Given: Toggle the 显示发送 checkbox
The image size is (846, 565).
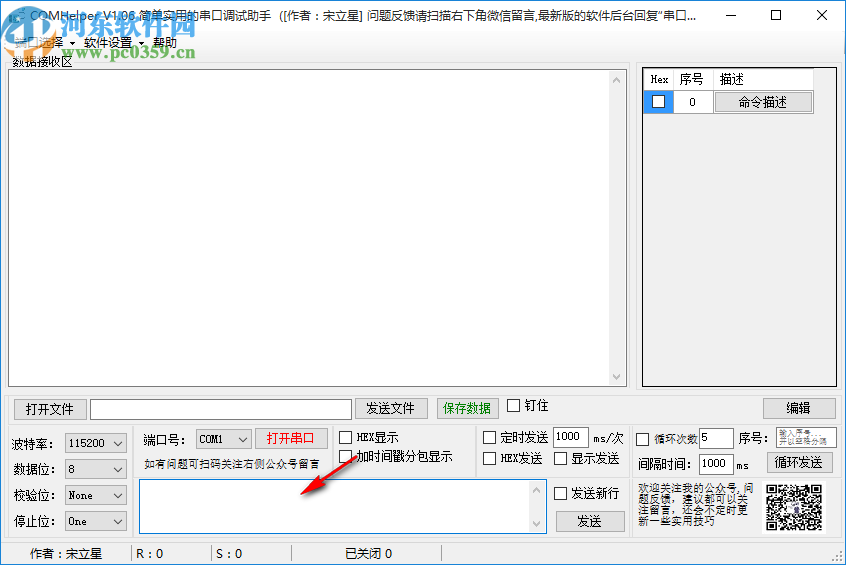Looking at the screenshot, I should [561, 459].
